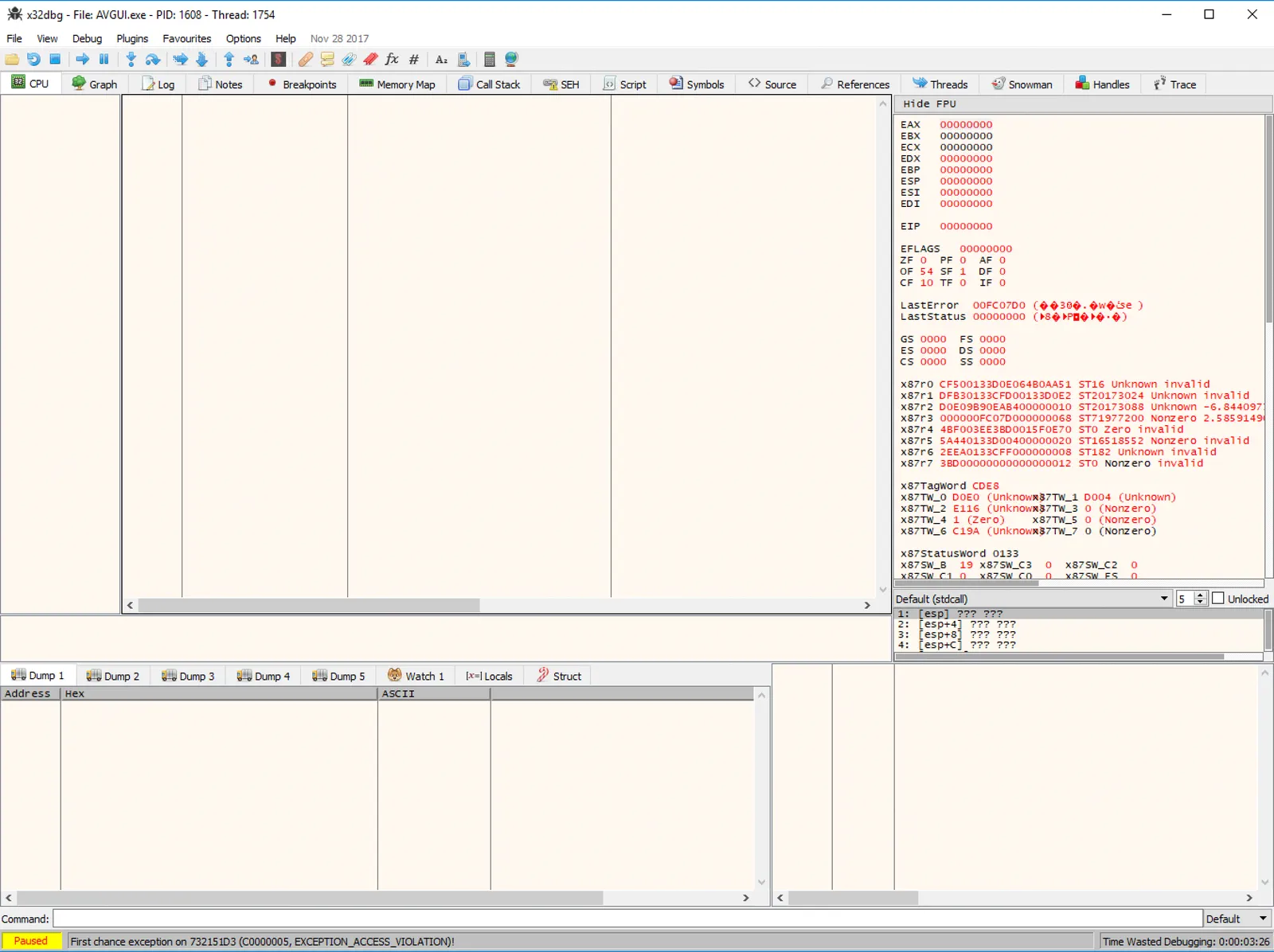Switch to the Log tab
This screenshot has width=1274, height=952.
click(x=158, y=84)
